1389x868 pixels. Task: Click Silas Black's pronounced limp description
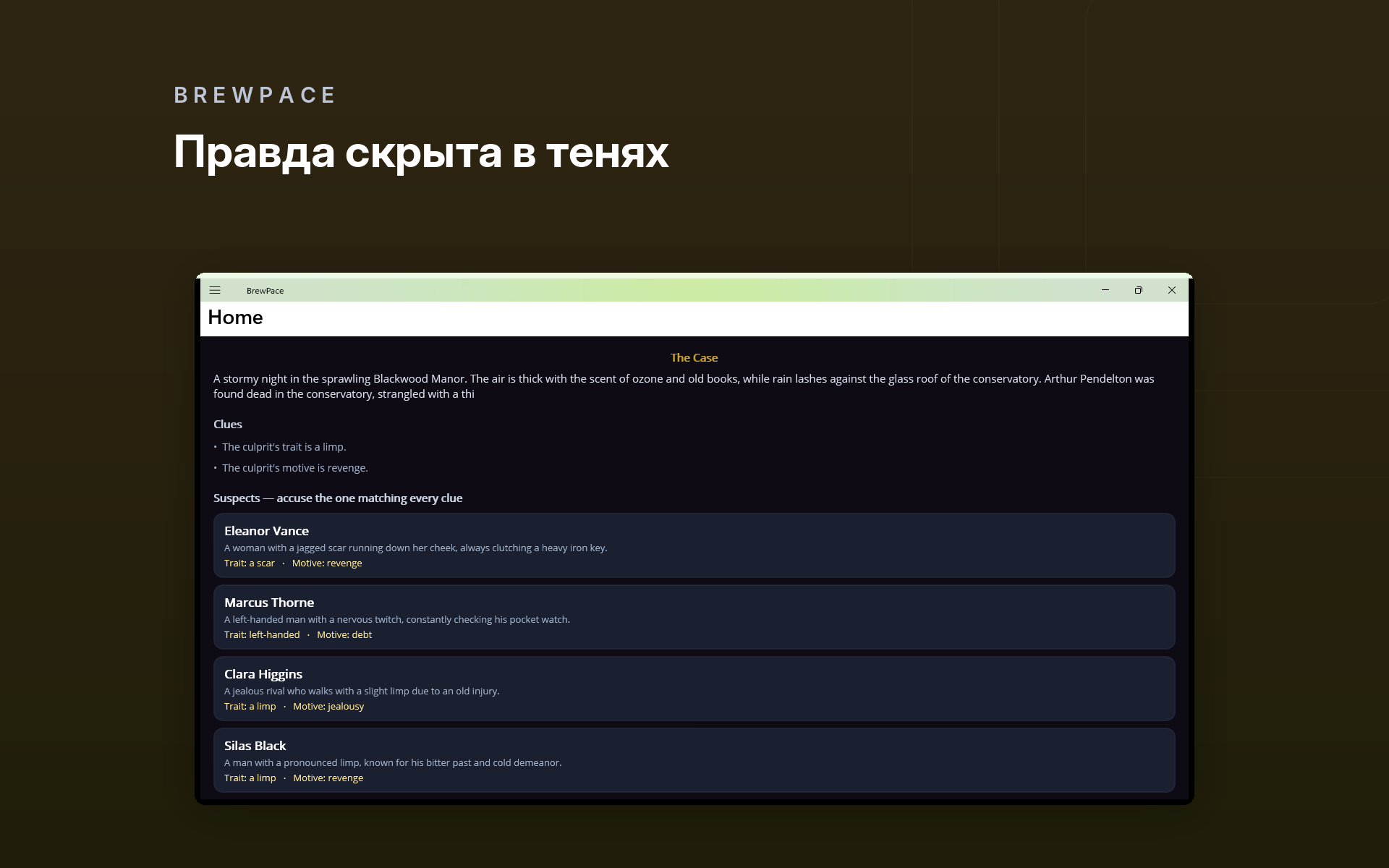coord(393,763)
